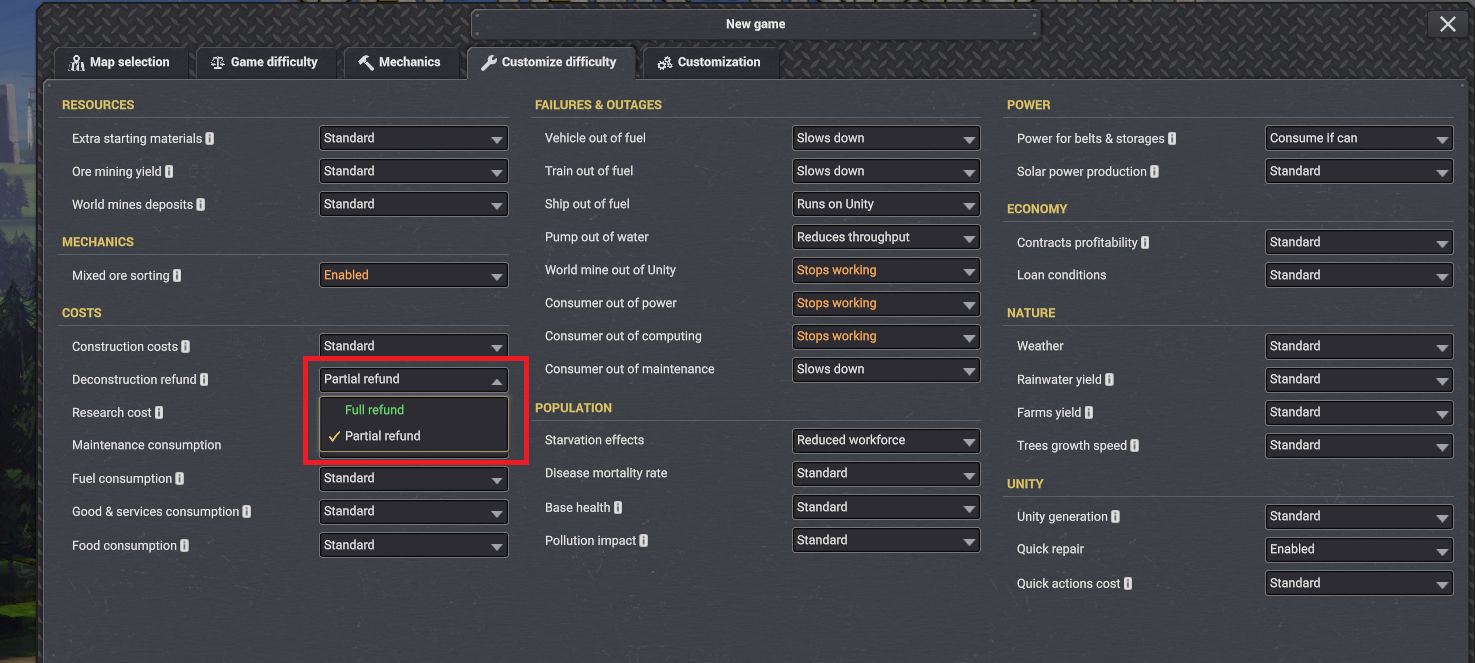Image resolution: width=1475 pixels, height=663 pixels.
Task: Open the Food consumption dropdown
Action: point(414,545)
